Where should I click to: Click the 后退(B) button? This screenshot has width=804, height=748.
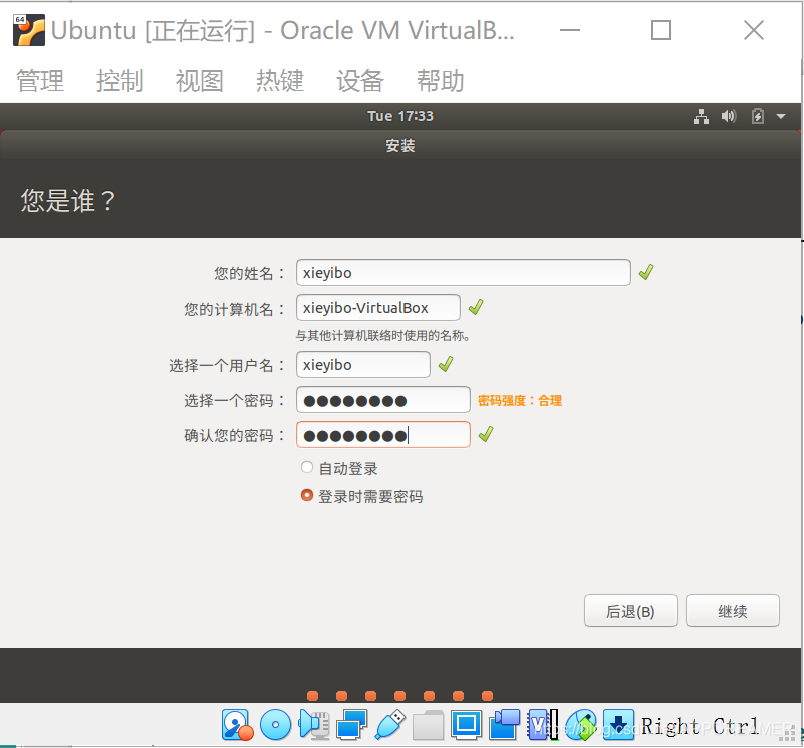[x=631, y=611]
